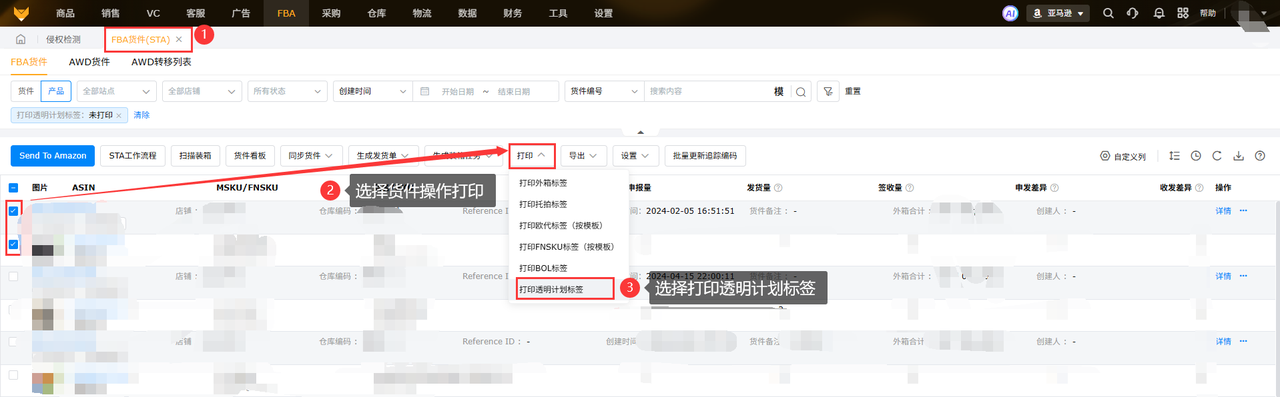Click help icon next to 收发差异
The image size is (1280, 397).
(x=1198, y=187)
